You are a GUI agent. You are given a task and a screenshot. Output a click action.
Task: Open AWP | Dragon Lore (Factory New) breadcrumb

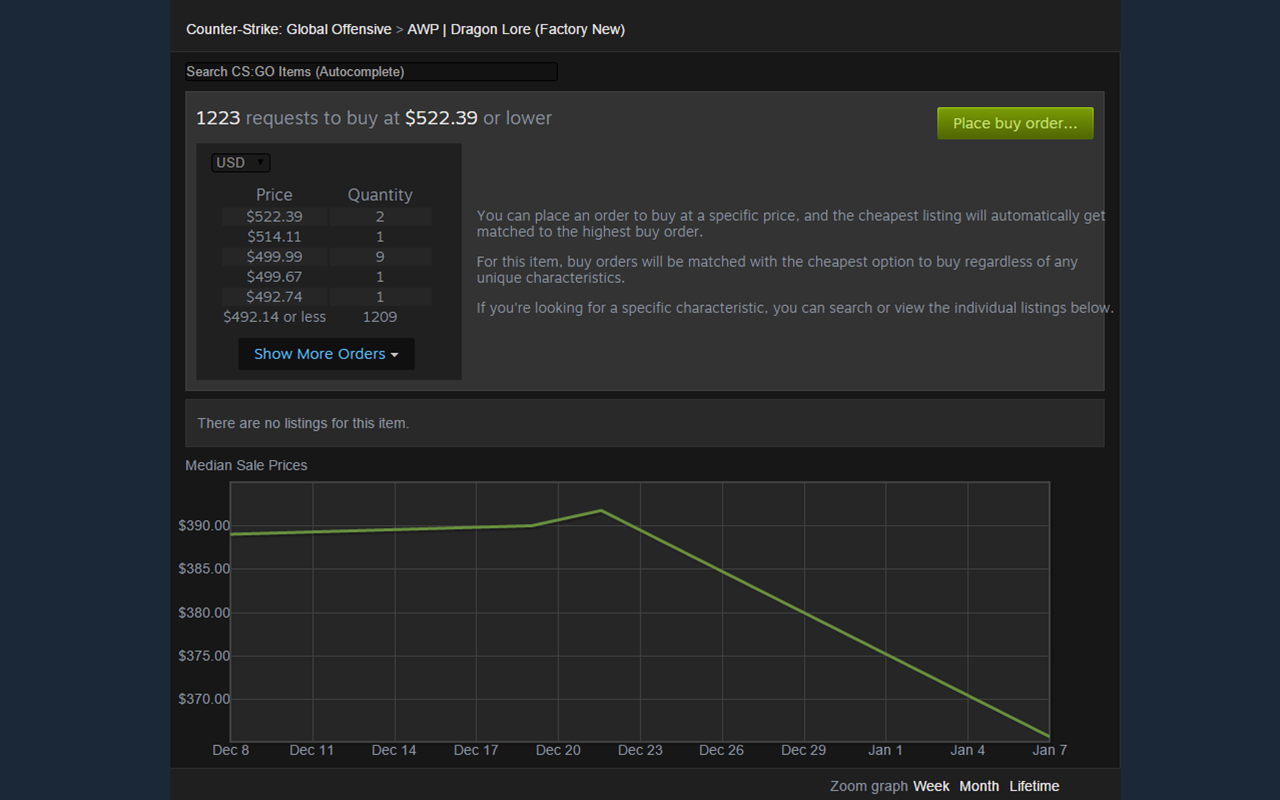516,29
